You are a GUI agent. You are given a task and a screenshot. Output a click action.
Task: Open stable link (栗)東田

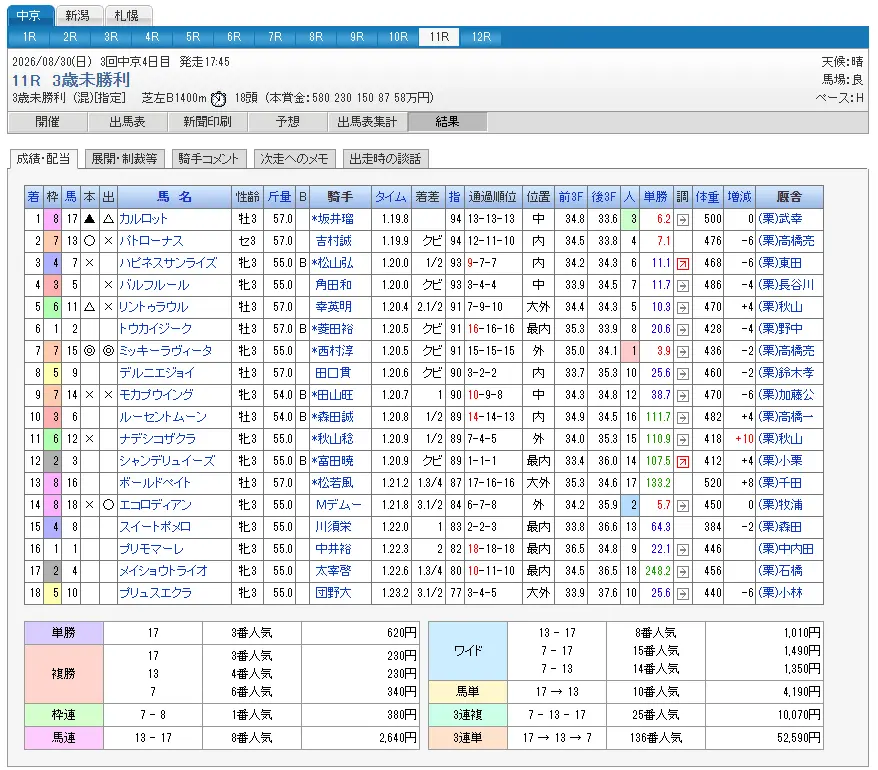(x=780, y=263)
